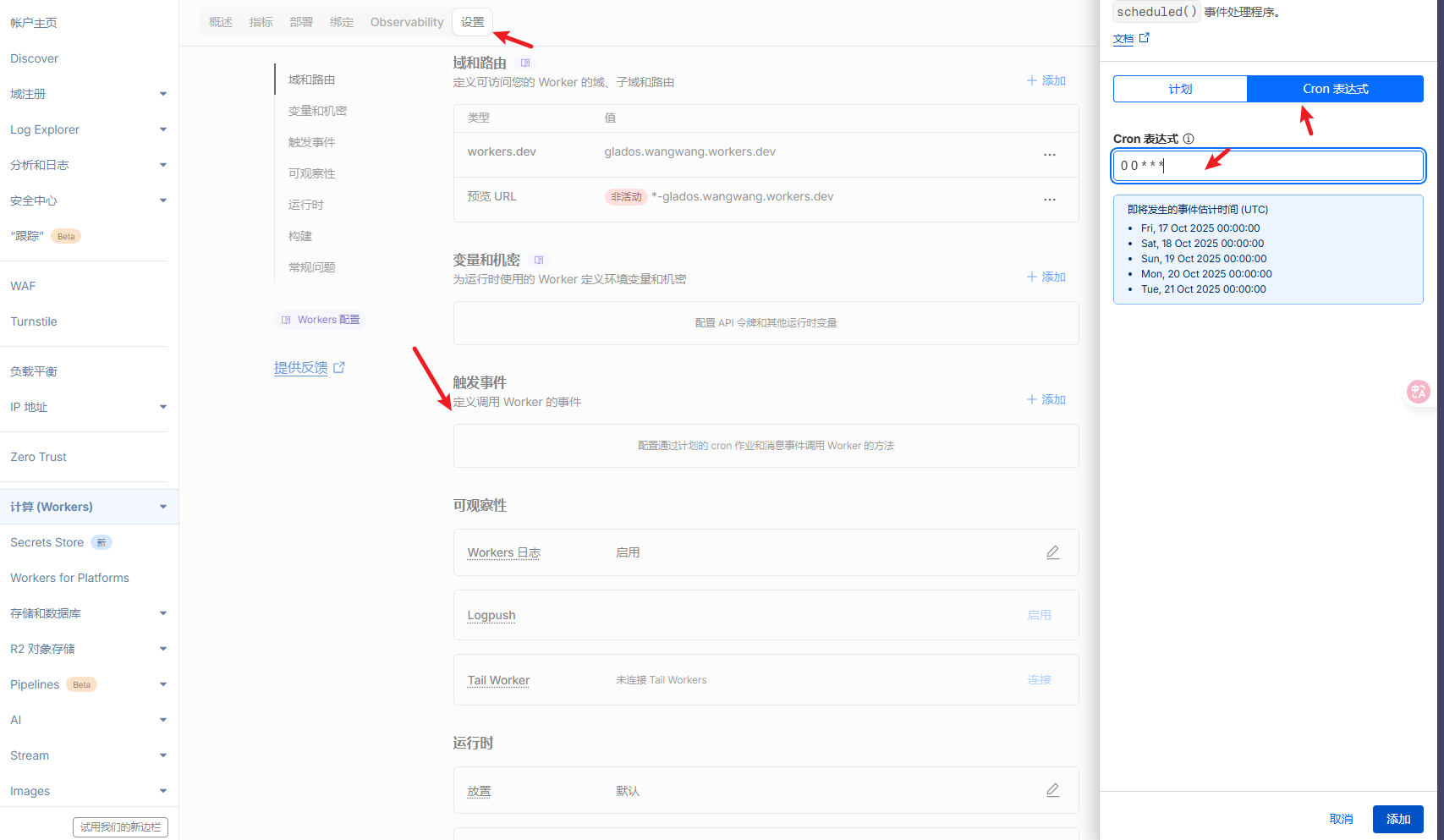The width and height of the screenshot is (1444, 840).
Task: Click 取消 to cancel the trigger
Action: (1341, 819)
